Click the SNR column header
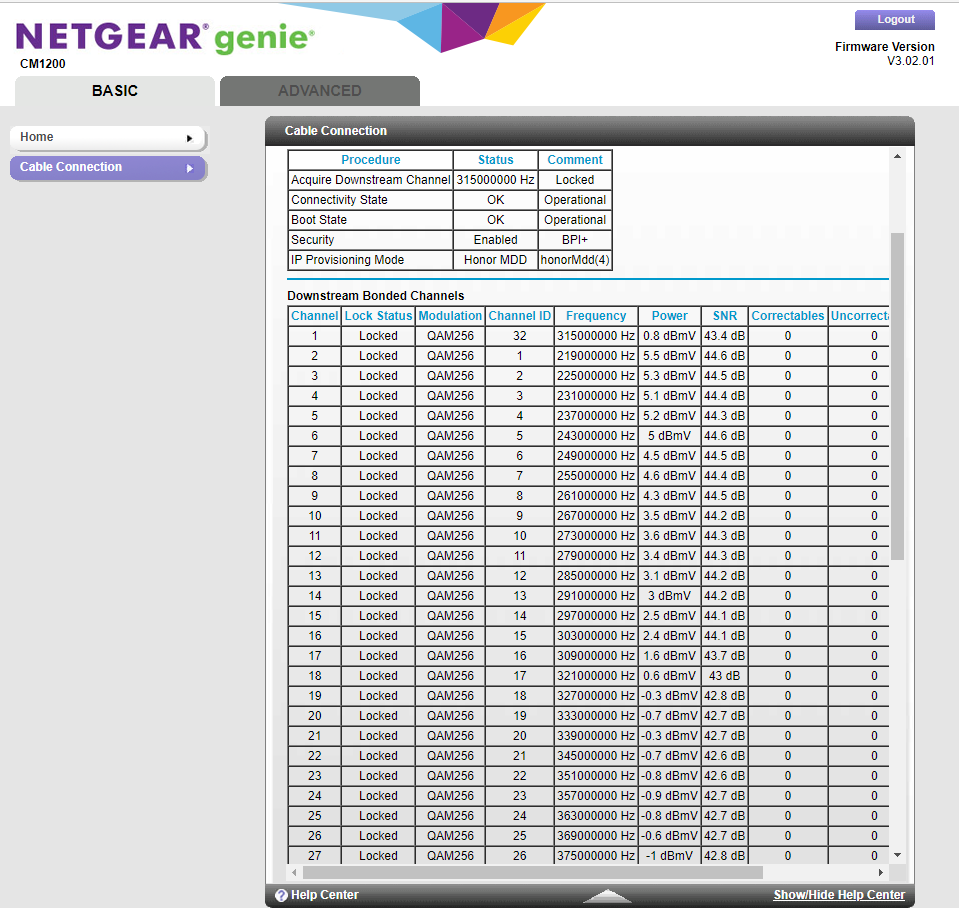 [x=724, y=315]
